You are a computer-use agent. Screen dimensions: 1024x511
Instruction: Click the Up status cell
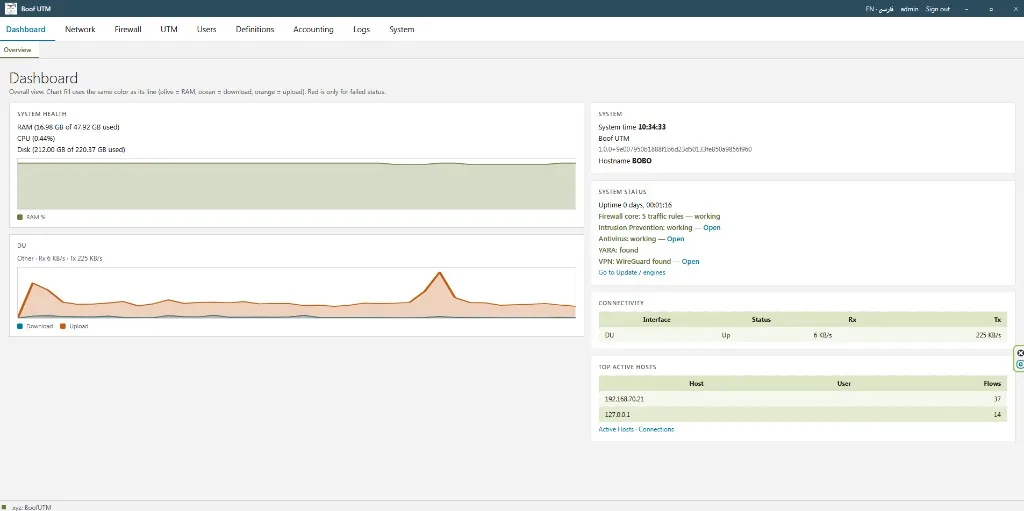726,335
